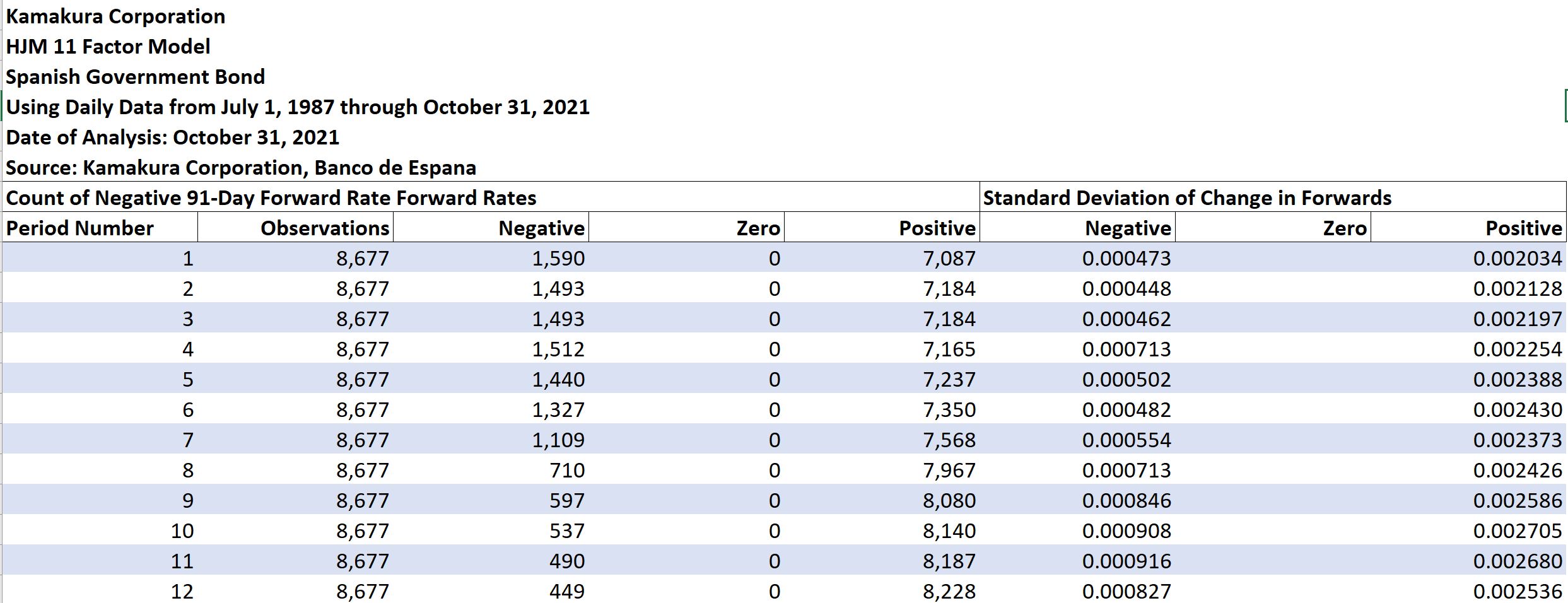Select period number 12 cell
Viewport: 1568px width, 603px height.
pyautogui.click(x=100, y=590)
